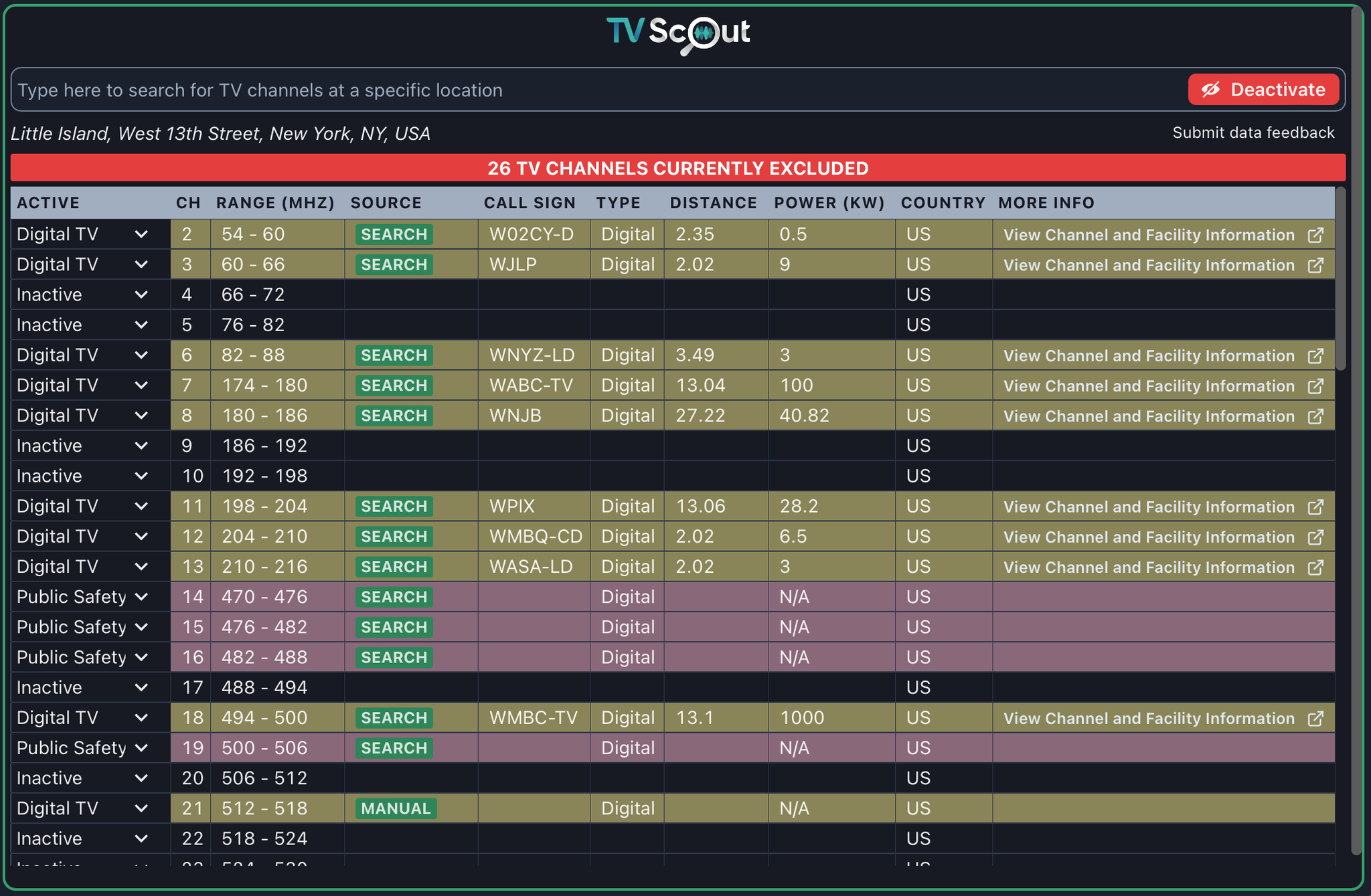Open external link icon for W02CY-D row
1371x896 pixels.
1315,235
